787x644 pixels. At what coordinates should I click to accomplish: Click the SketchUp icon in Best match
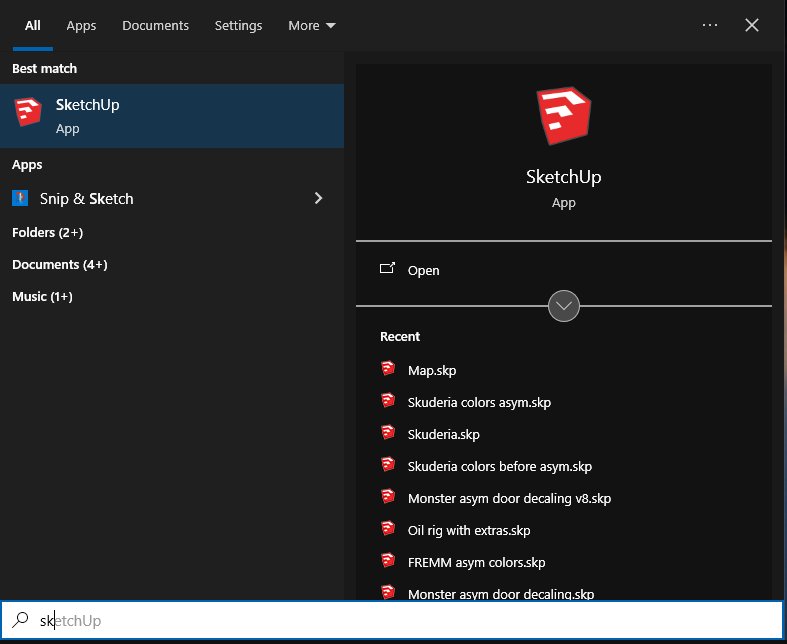click(28, 113)
